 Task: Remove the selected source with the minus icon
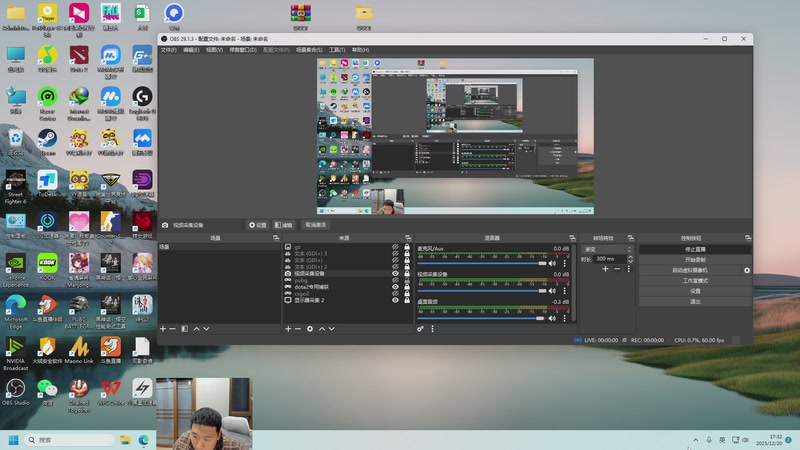click(x=298, y=329)
